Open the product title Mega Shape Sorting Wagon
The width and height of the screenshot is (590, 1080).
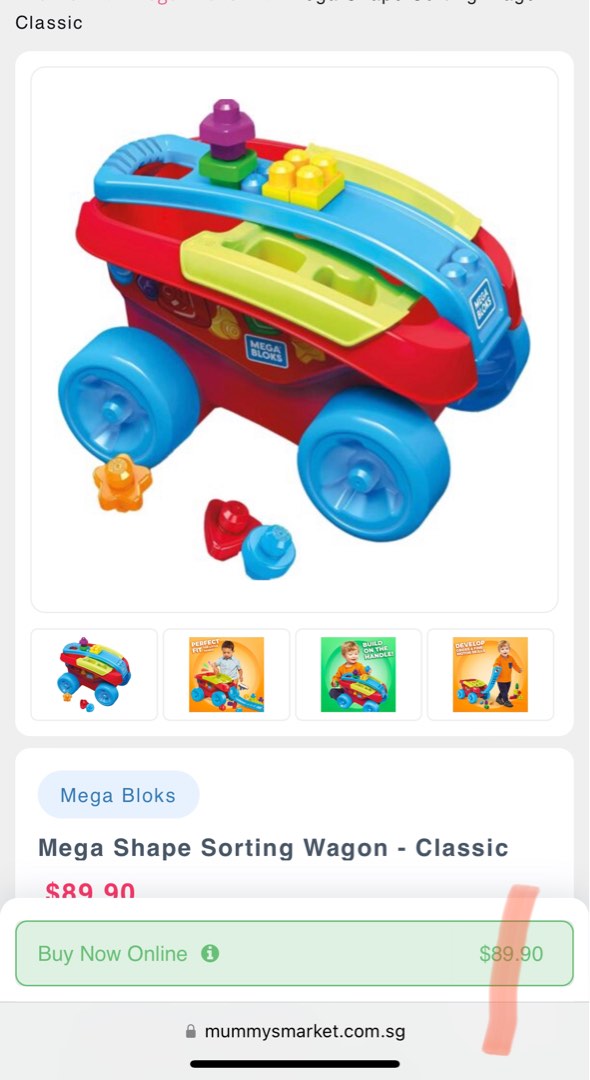pyautogui.click(x=273, y=848)
